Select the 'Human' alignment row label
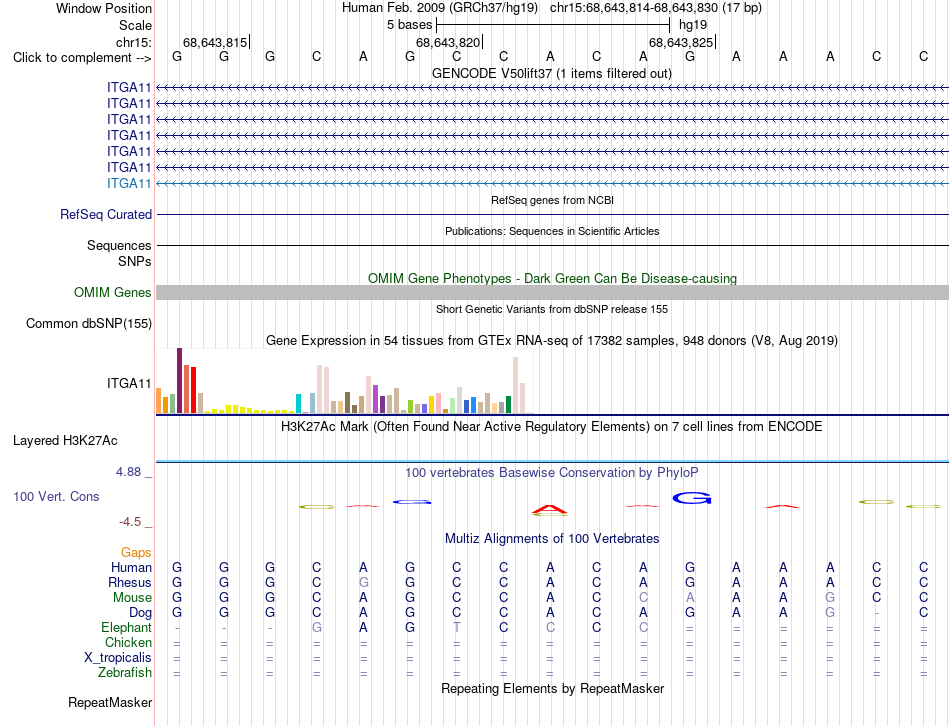950x726 pixels. (131, 567)
